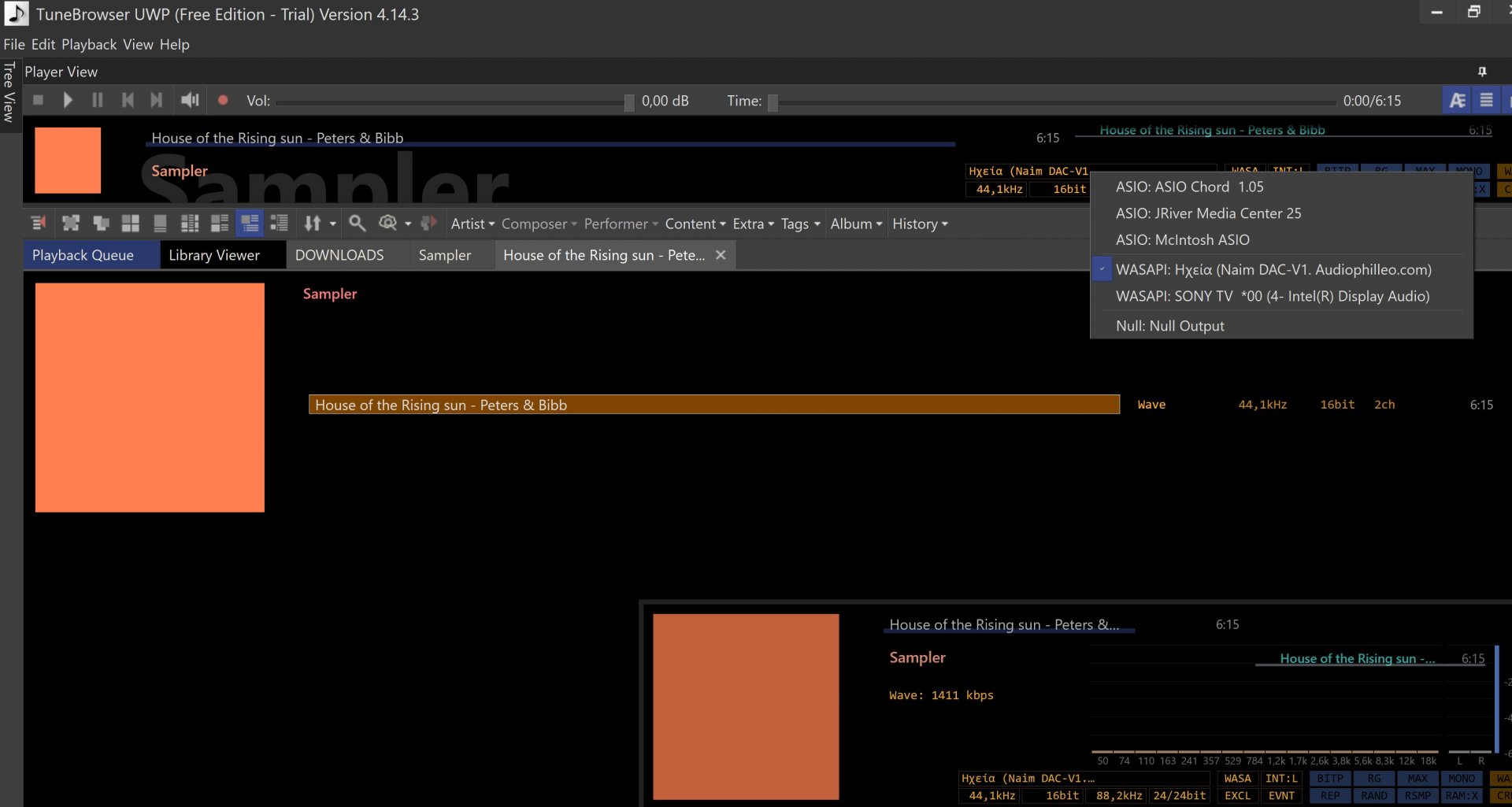Screen dimensions: 1512x807
Task: Open the Playback menu
Action: [89, 45]
